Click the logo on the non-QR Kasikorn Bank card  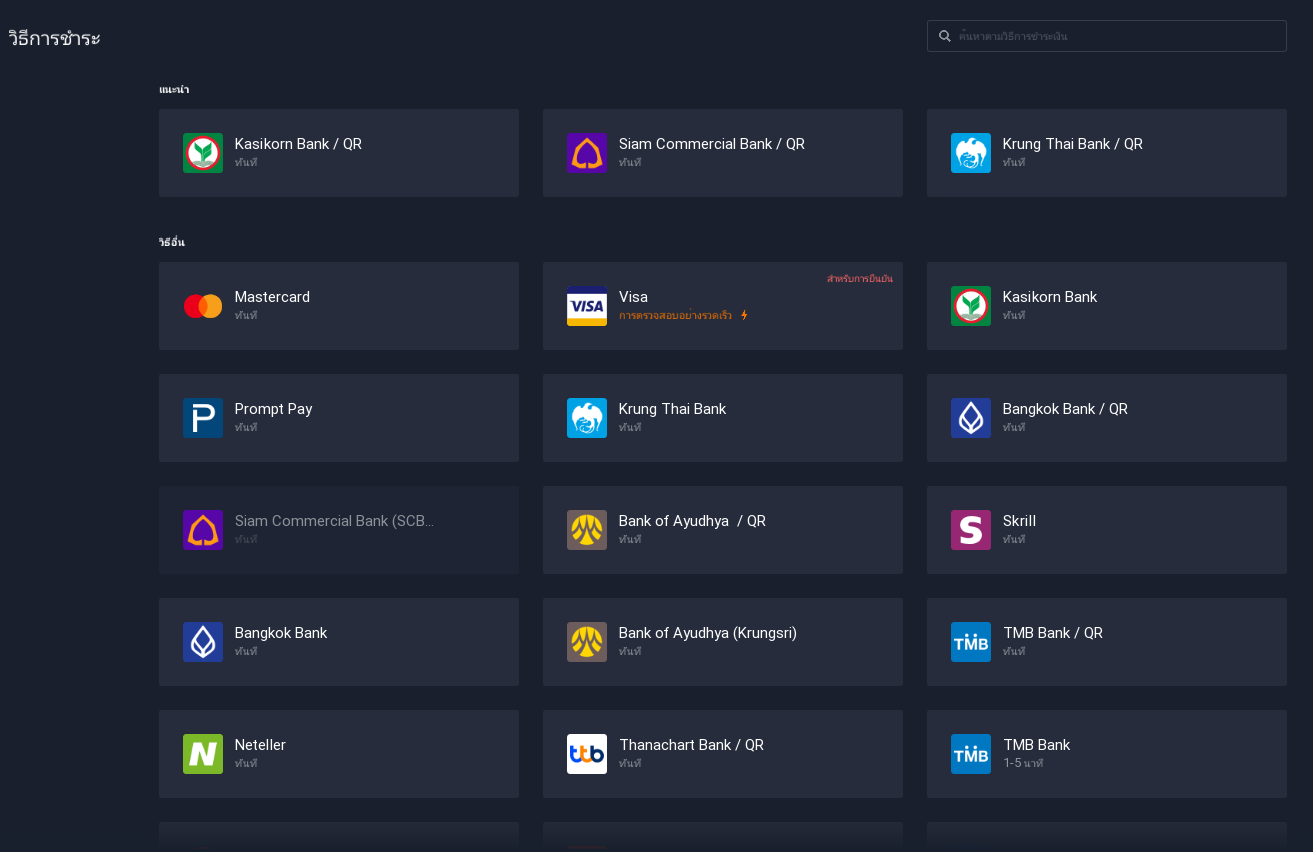(x=971, y=306)
